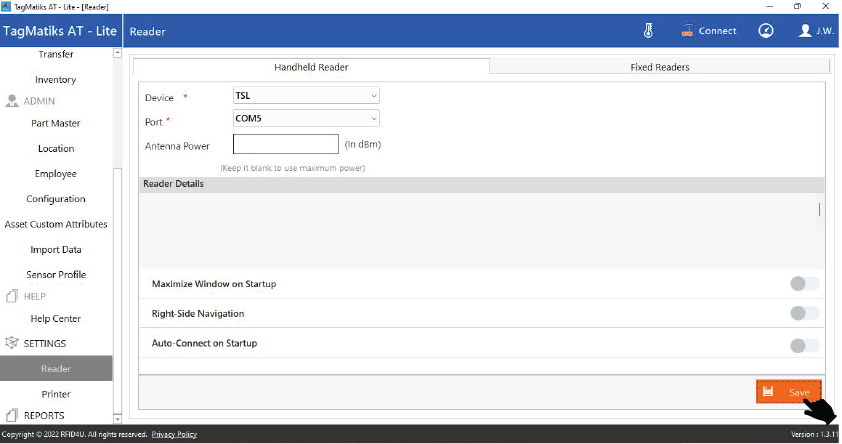Enable Maximize Window on Startup toggle
842x444 pixels.
point(804,284)
